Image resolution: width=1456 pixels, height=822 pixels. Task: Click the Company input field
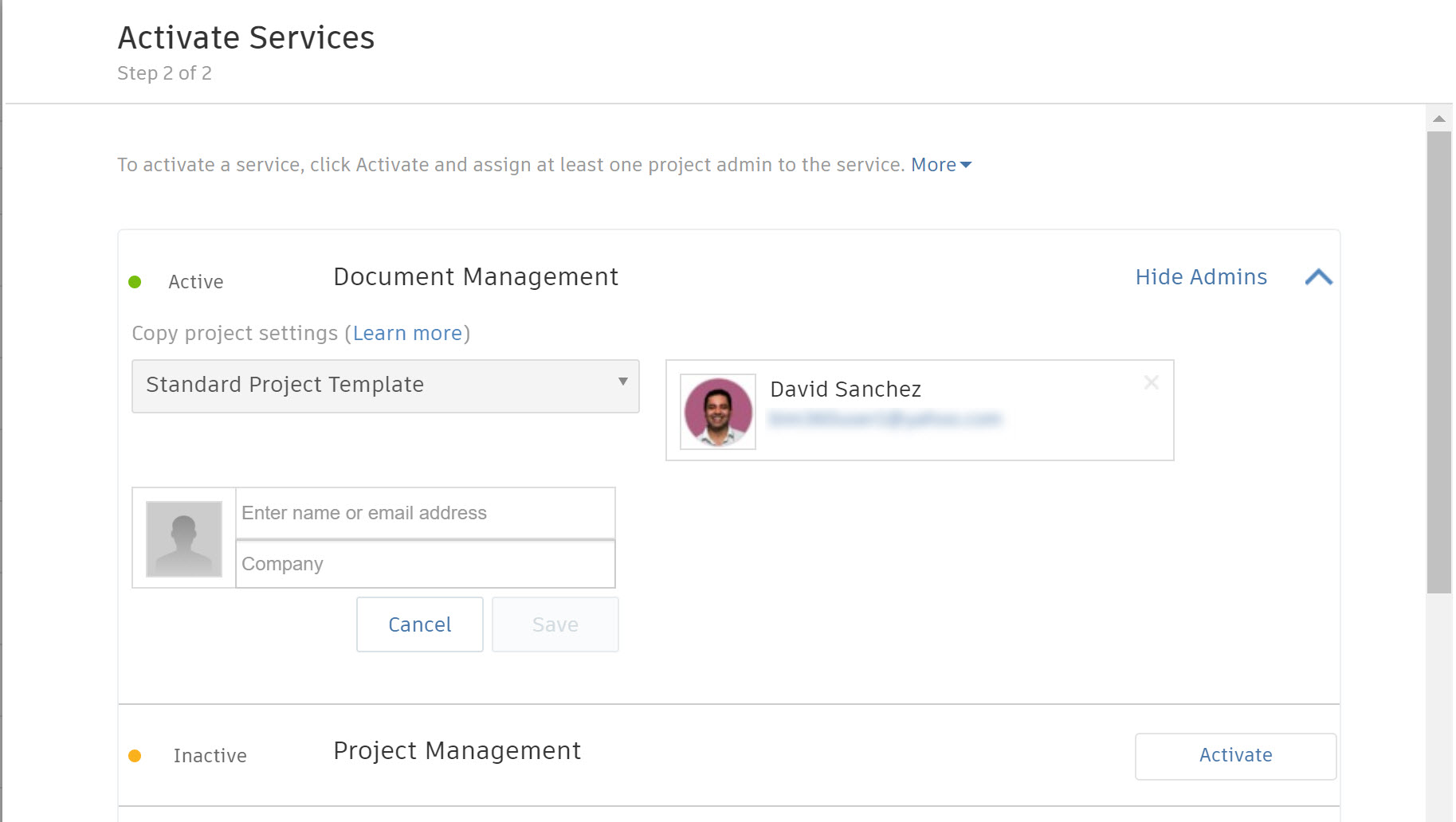[423, 563]
